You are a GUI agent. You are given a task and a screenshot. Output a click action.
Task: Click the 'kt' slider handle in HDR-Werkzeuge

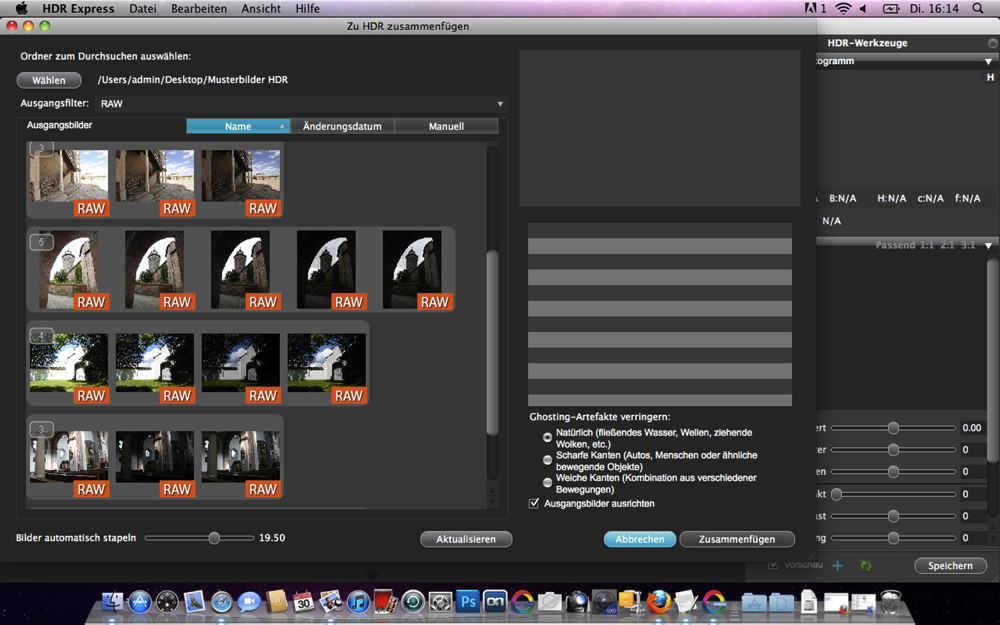click(x=836, y=494)
